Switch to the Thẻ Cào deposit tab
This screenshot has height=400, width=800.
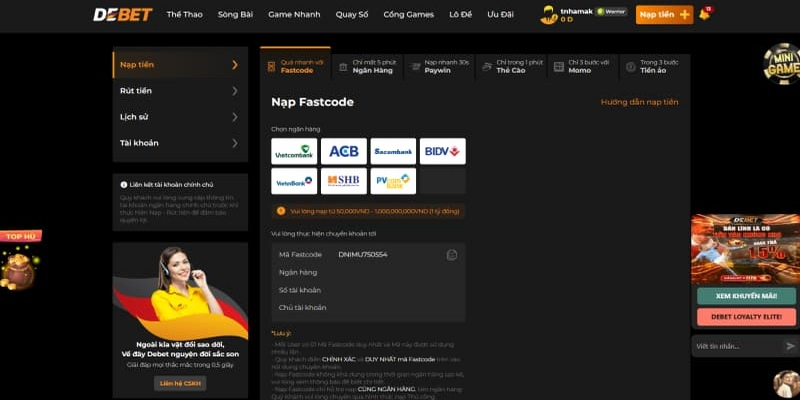(511, 66)
